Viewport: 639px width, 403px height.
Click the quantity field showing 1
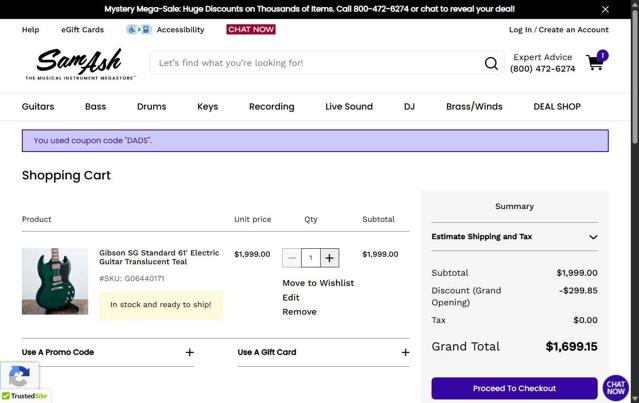pos(311,258)
